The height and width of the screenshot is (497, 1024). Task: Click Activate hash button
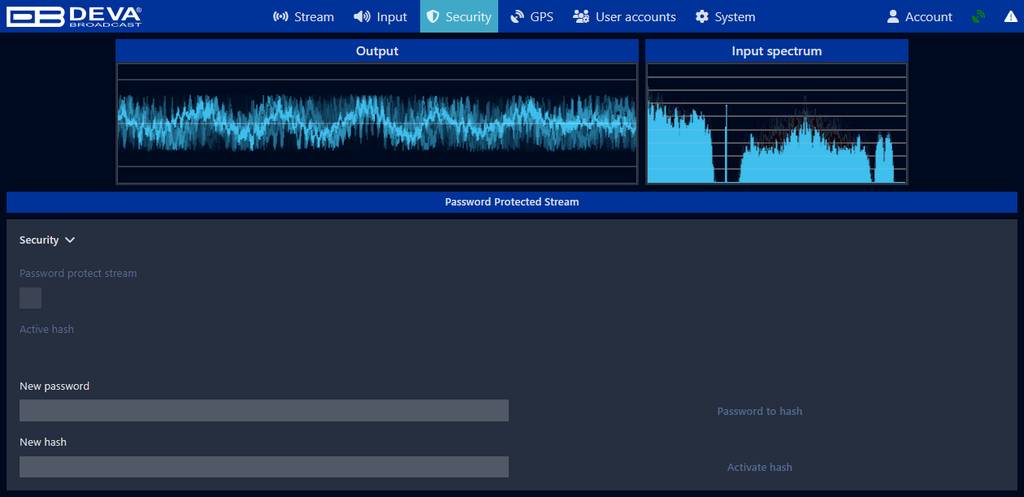[x=760, y=468]
